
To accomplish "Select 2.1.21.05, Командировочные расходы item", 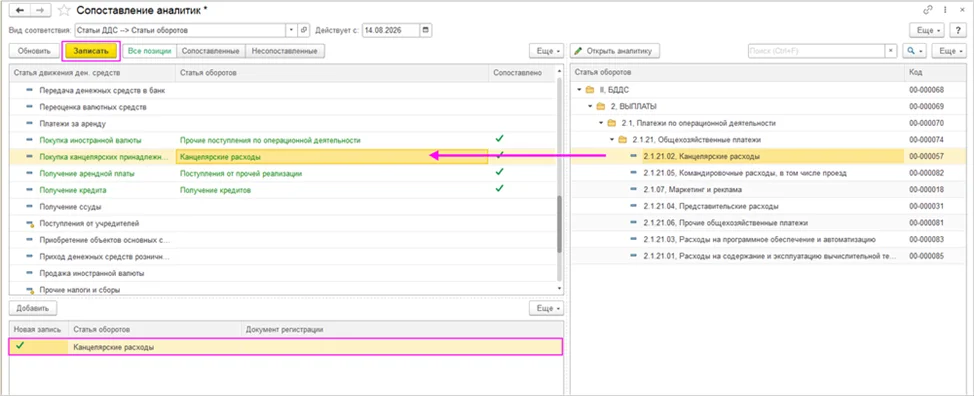I will tap(745, 173).
